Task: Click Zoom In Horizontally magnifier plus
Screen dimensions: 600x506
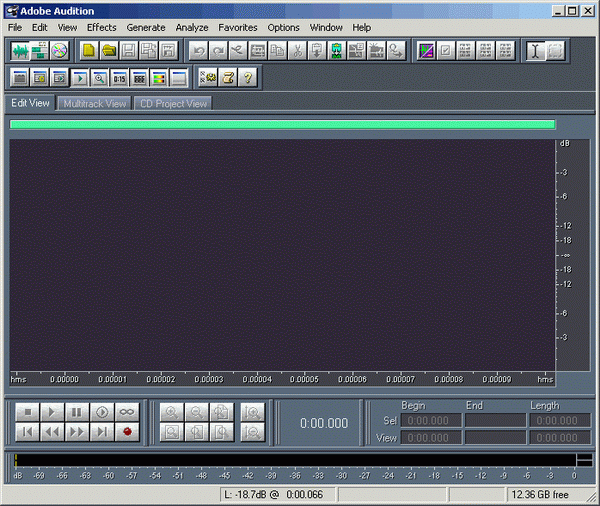Action: tap(171, 412)
